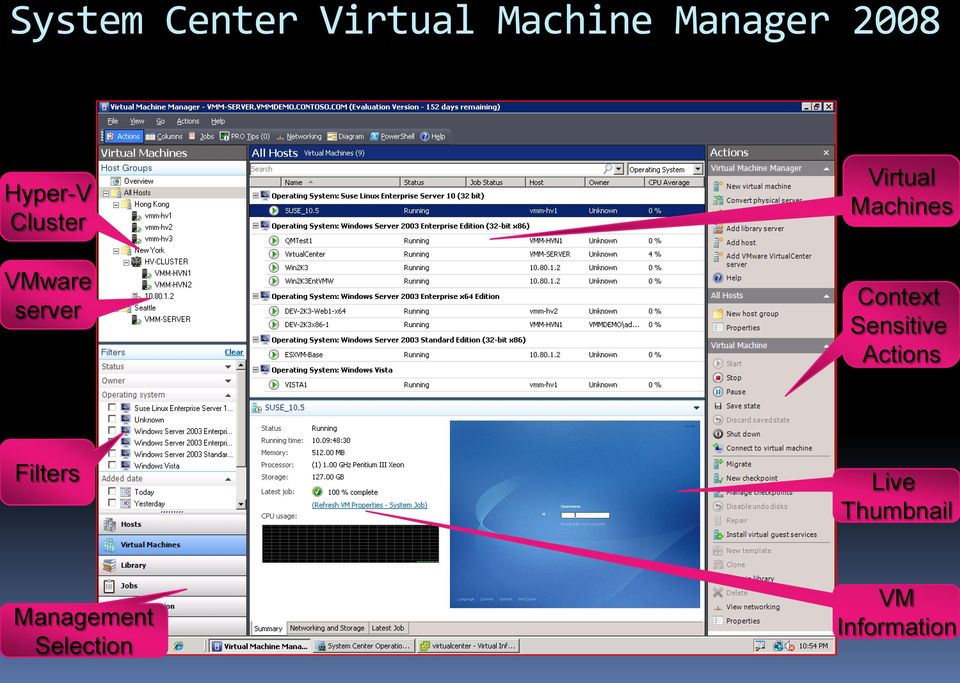Switch to virtualcenter taskbar window
Image resolution: width=960 pixels, height=683 pixels.
[x=468, y=646]
